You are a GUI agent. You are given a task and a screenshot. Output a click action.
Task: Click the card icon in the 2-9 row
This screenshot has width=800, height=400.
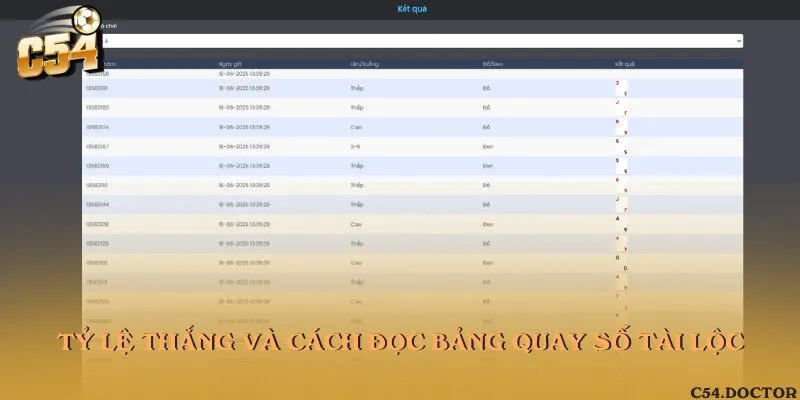tap(617, 141)
